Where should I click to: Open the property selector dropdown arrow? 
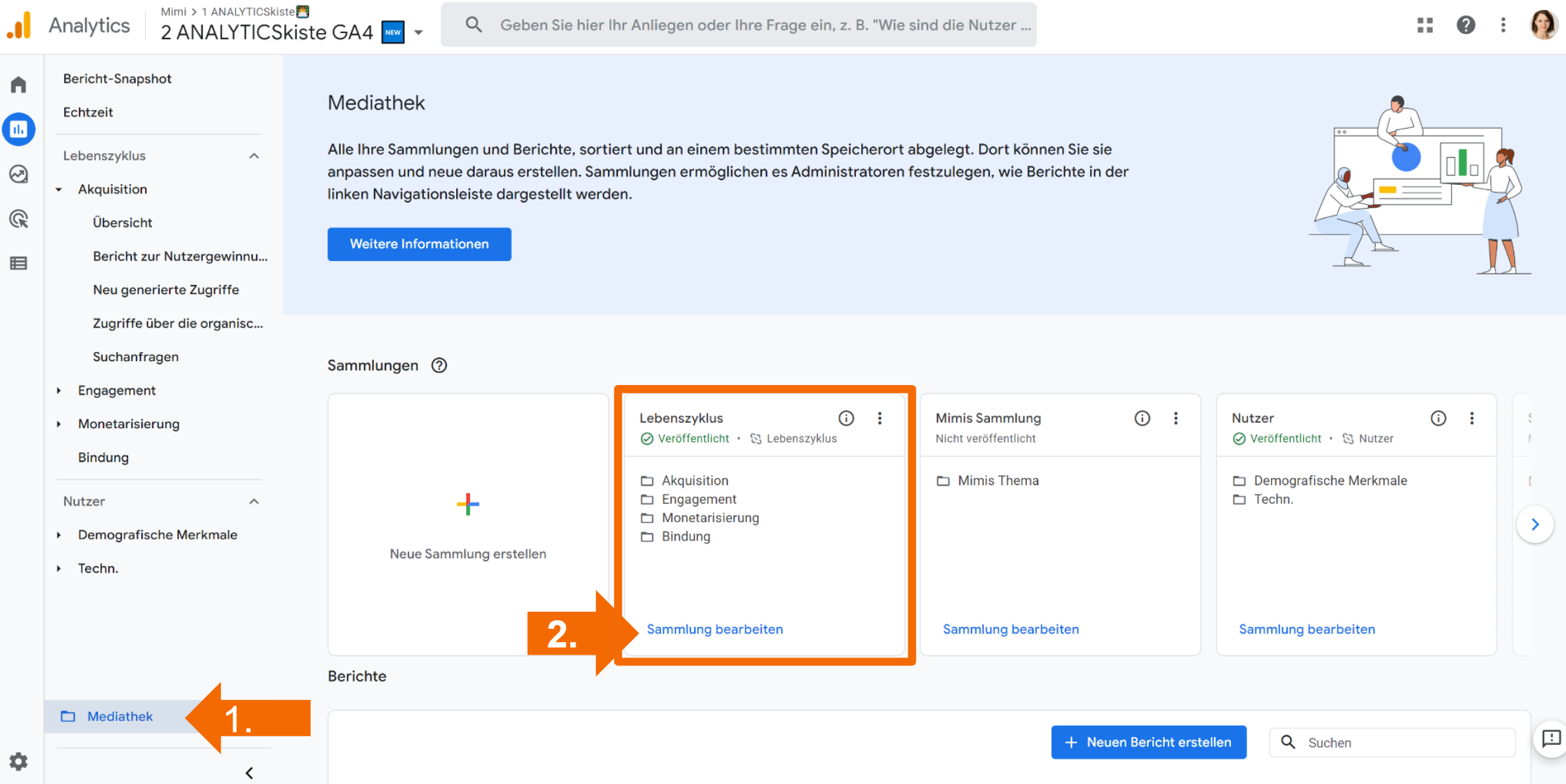tap(418, 32)
